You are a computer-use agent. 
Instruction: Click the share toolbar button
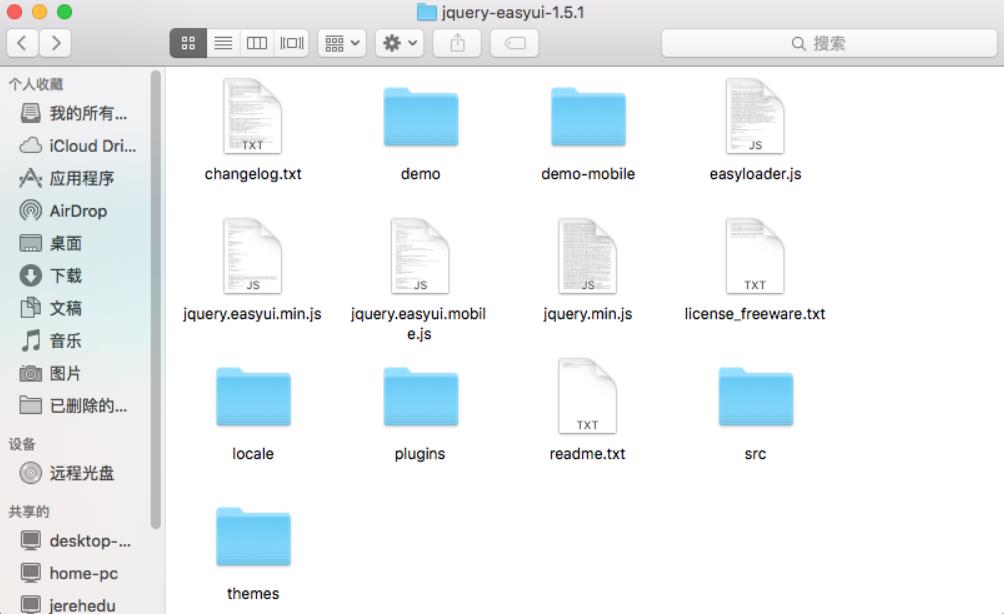457,43
